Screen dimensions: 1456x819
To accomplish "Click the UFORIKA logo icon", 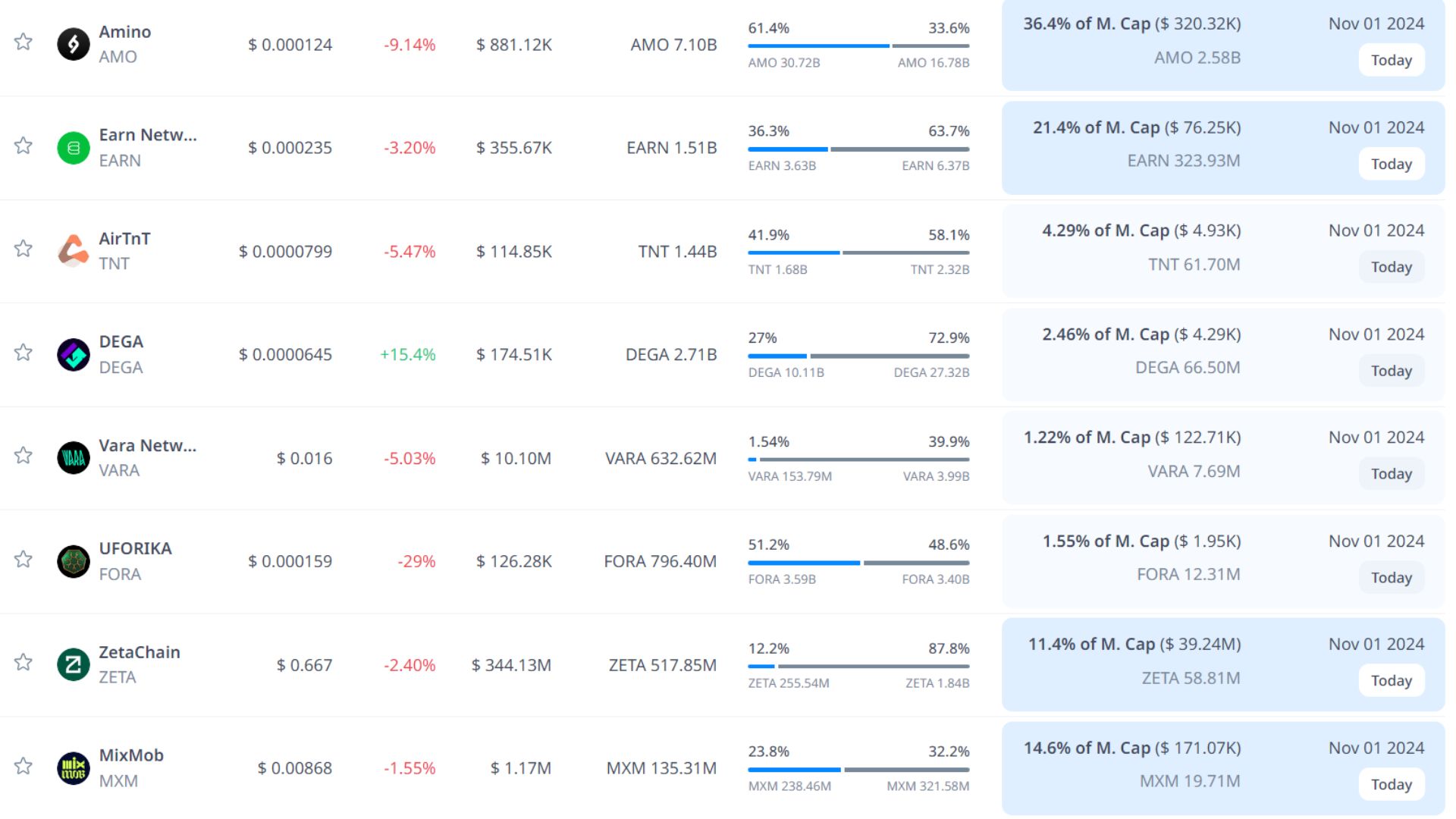I will [74, 561].
